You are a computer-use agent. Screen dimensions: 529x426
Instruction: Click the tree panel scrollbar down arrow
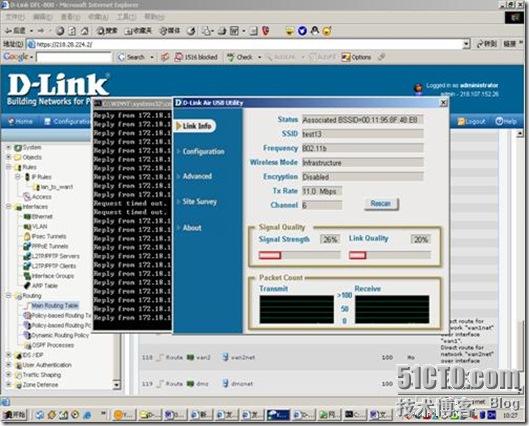116,385
